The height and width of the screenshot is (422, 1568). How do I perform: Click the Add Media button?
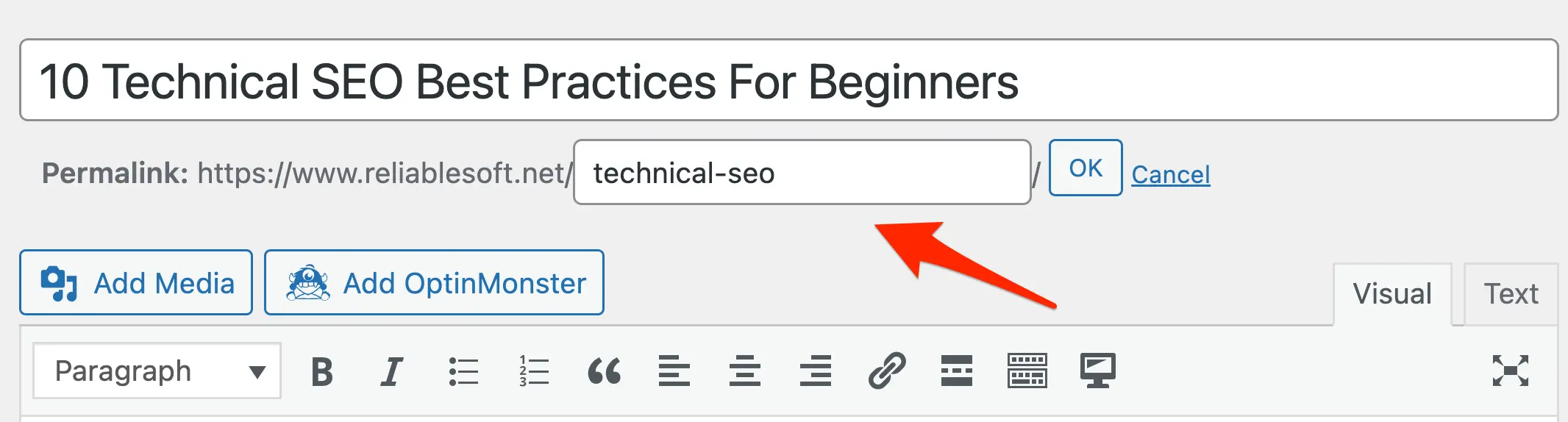tap(136, 283)
